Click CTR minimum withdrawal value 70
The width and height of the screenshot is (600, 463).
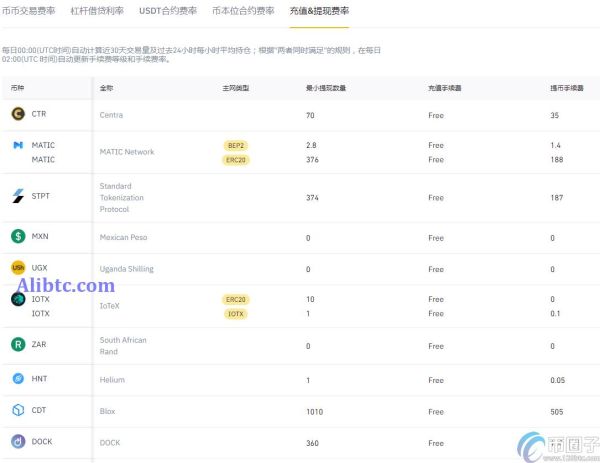point(310,115)
